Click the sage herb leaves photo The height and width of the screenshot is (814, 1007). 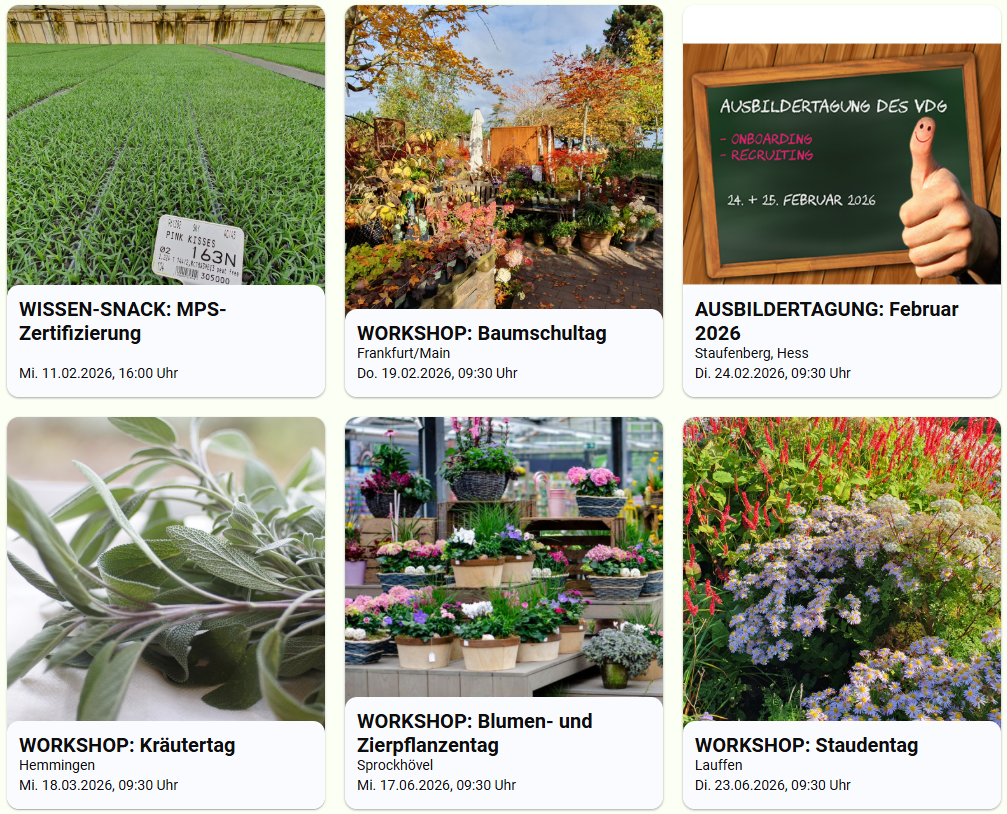pos(166,569)
